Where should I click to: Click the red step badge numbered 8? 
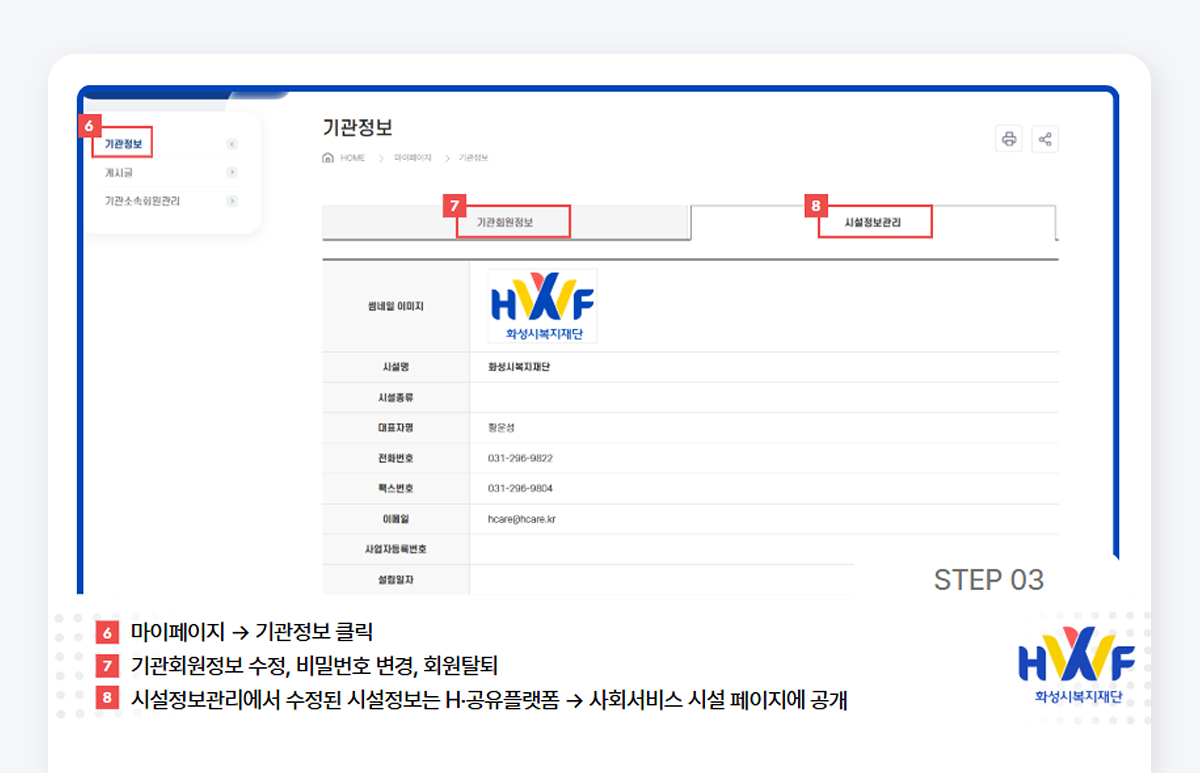[814, 205]
